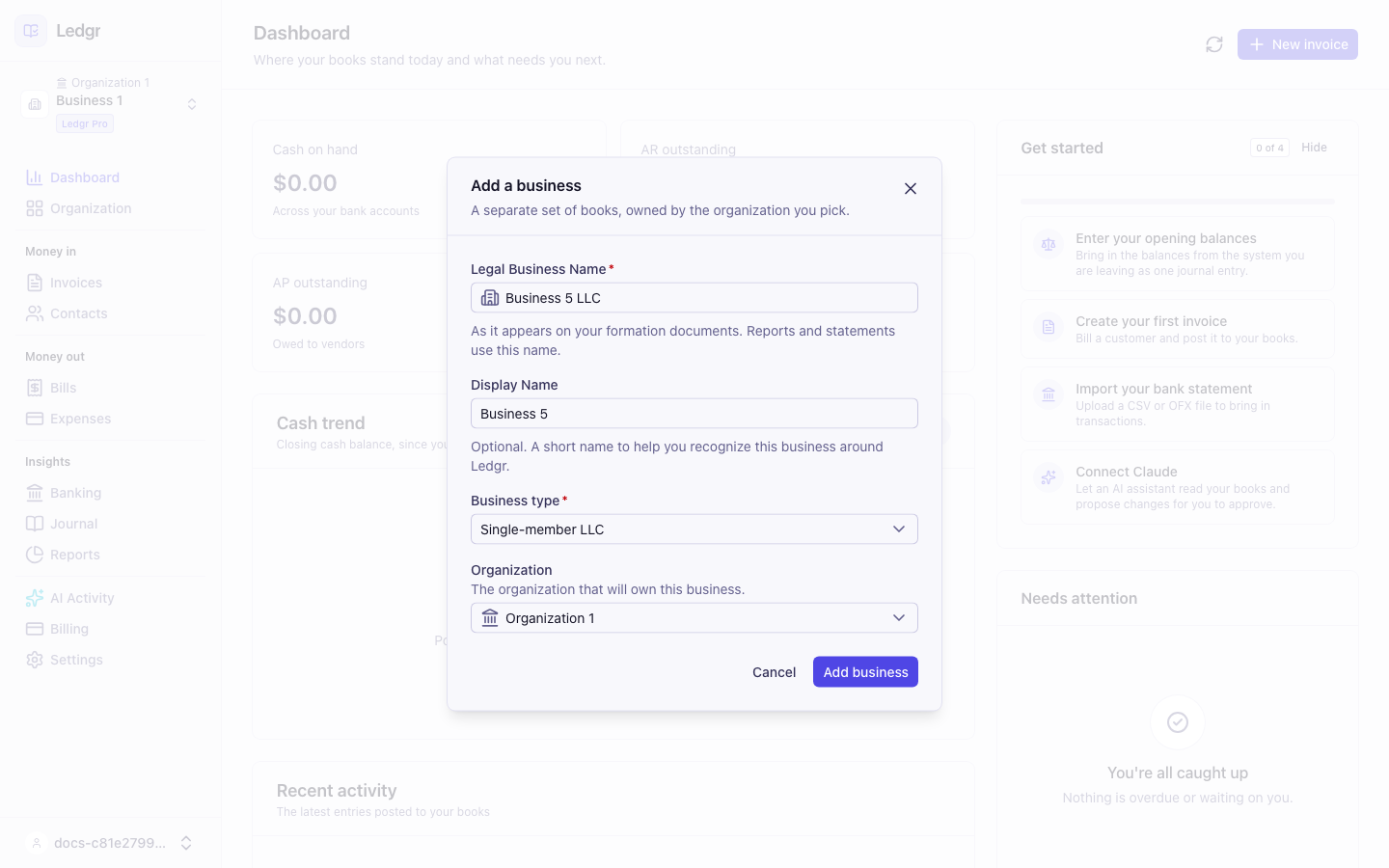
Task: Click the Settings gear icon
Action: click(35, 660)
